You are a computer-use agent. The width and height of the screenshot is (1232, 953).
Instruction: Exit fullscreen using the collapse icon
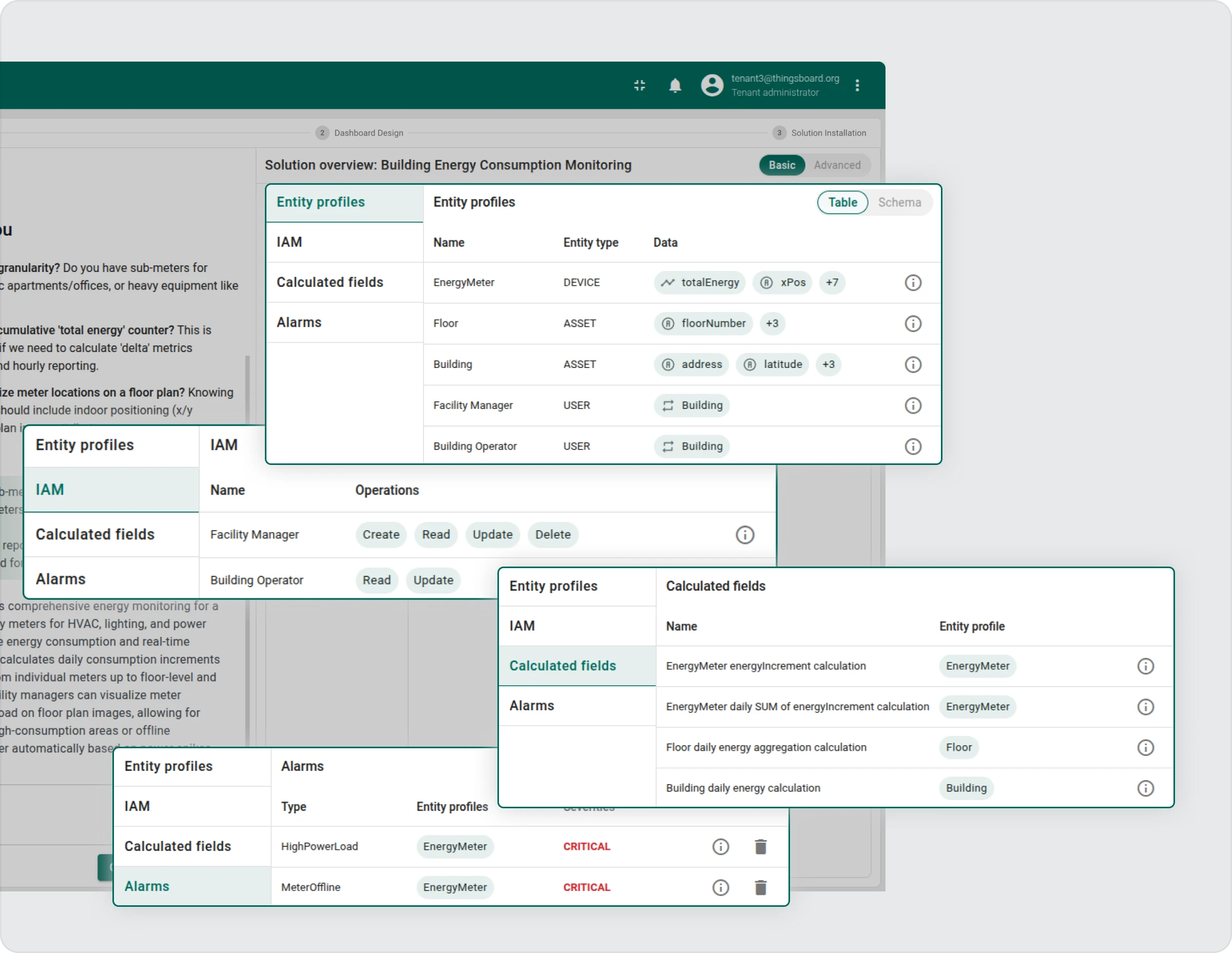[639, 85]
